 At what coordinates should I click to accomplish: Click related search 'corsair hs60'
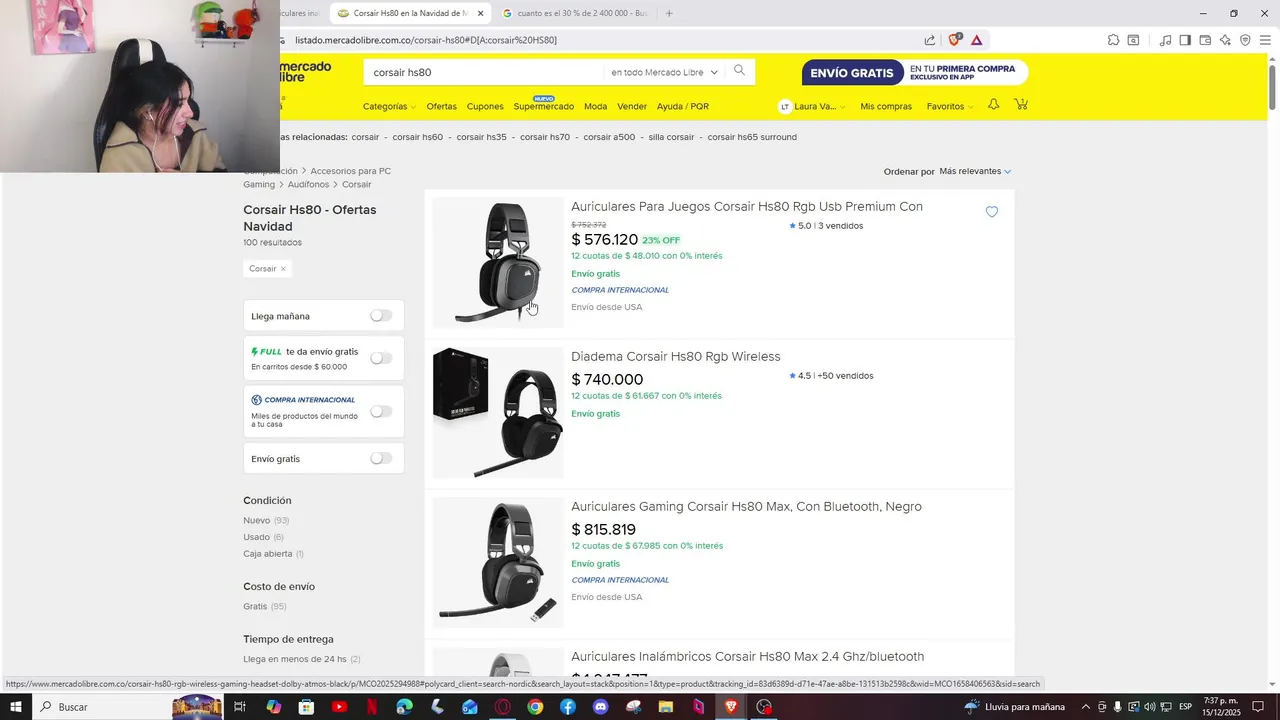(x=417, y=137)
